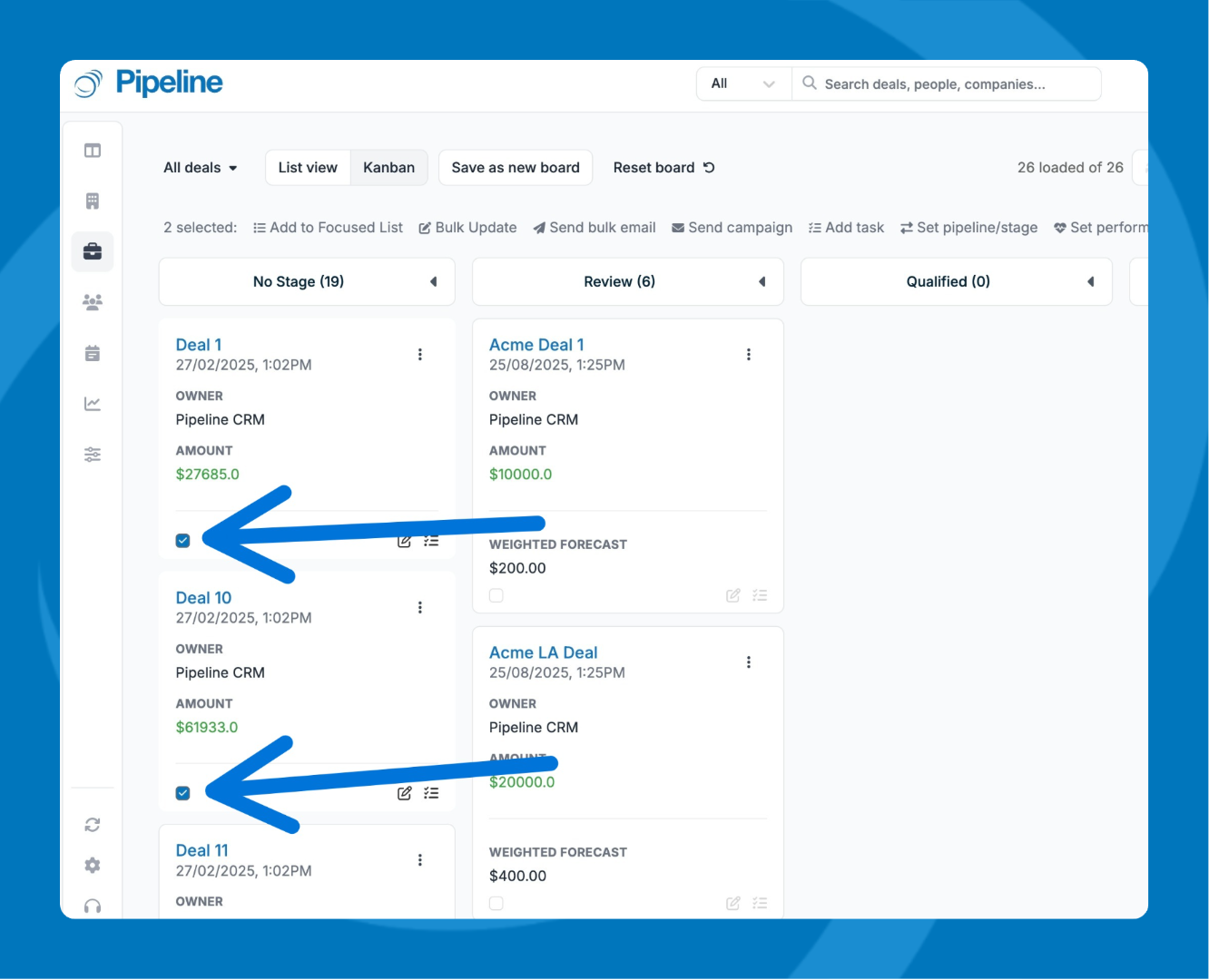1209x980 pixels.
Task: Open the settings gear icon in sidebar
Action: coord(93,866)
